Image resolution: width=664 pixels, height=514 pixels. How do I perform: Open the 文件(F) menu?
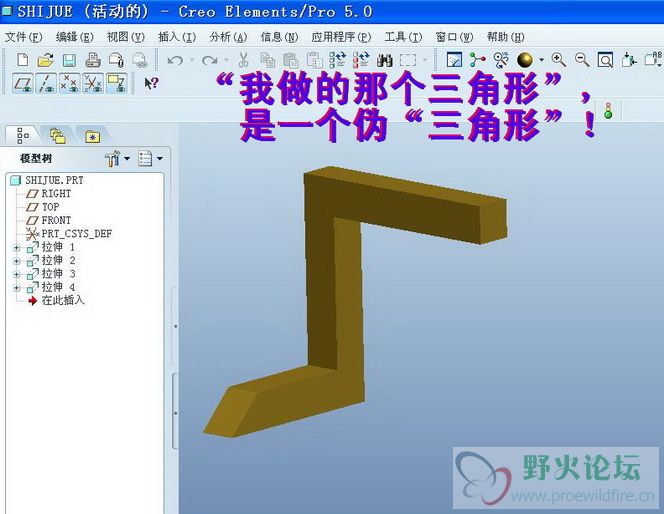pyautogui.click(x=23, y=37)
